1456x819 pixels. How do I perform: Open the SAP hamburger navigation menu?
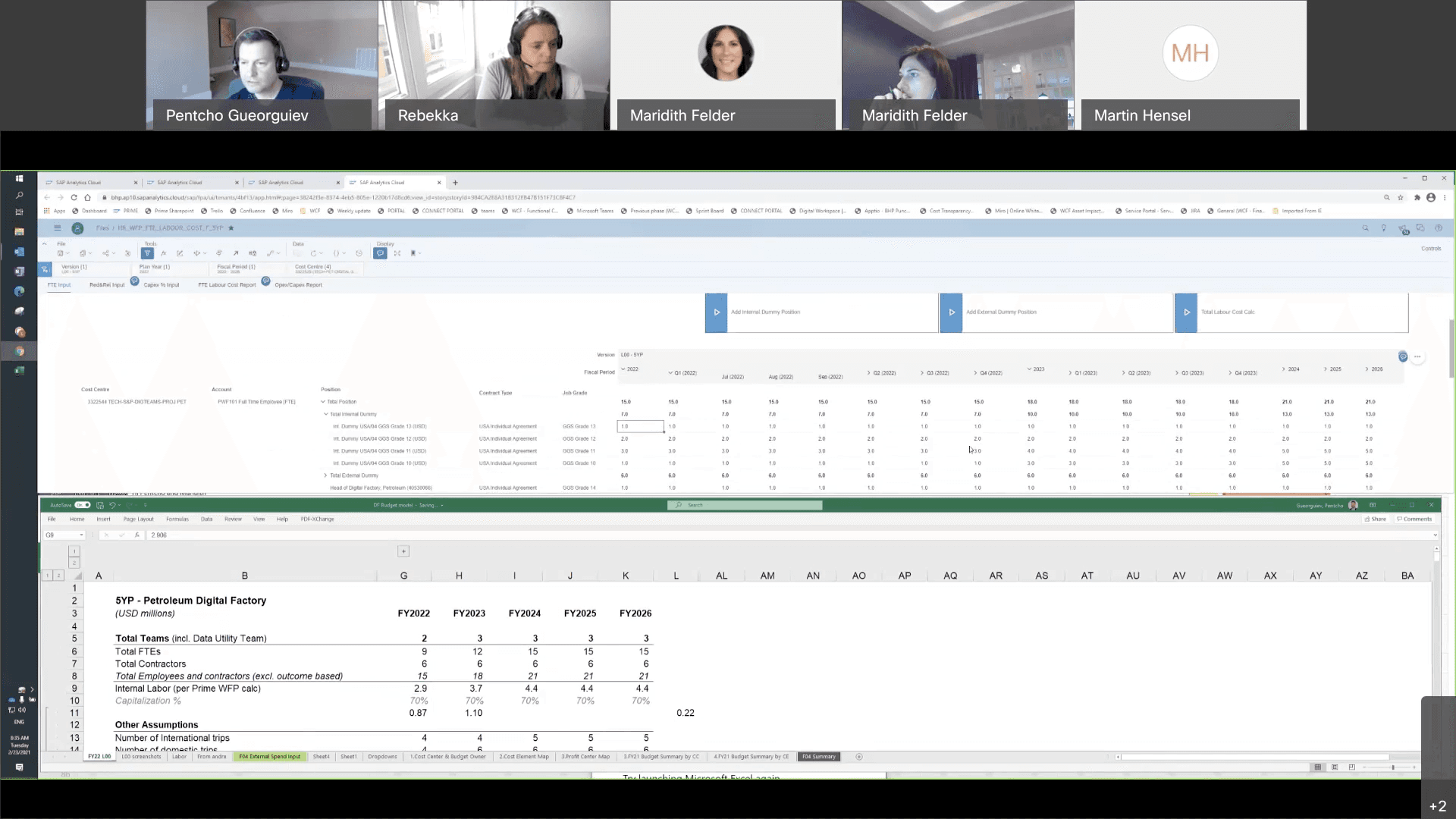point(57,228)
